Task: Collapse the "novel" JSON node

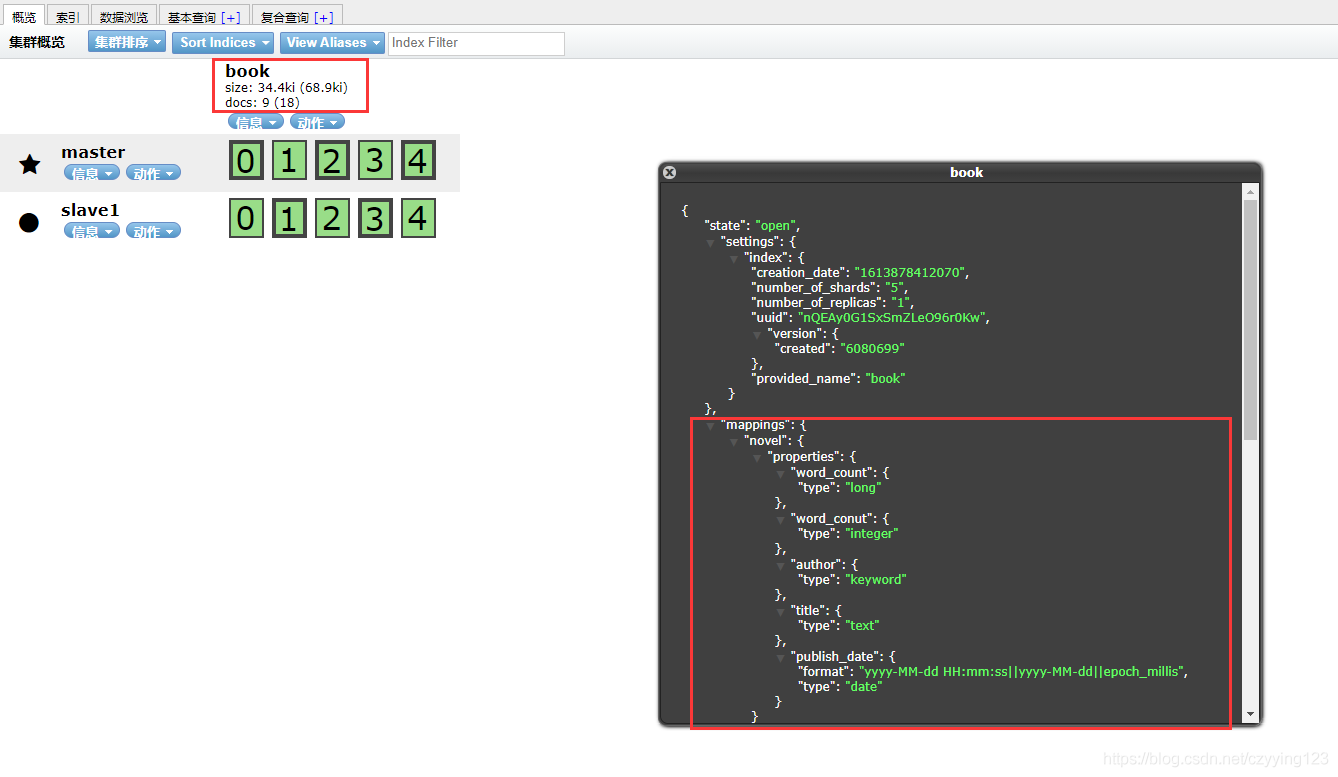Action: (x=734, y=442)
